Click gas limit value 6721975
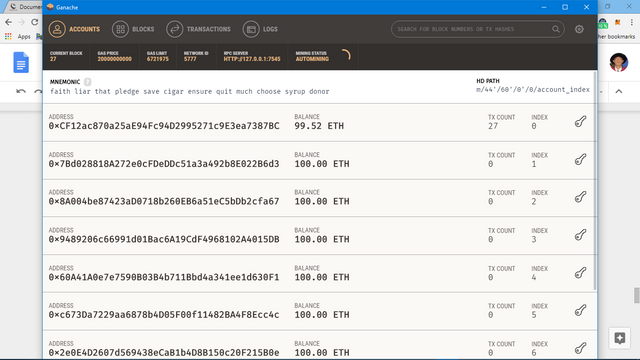The width and height of the screenshot is (640, 360). tap(158, 59)
